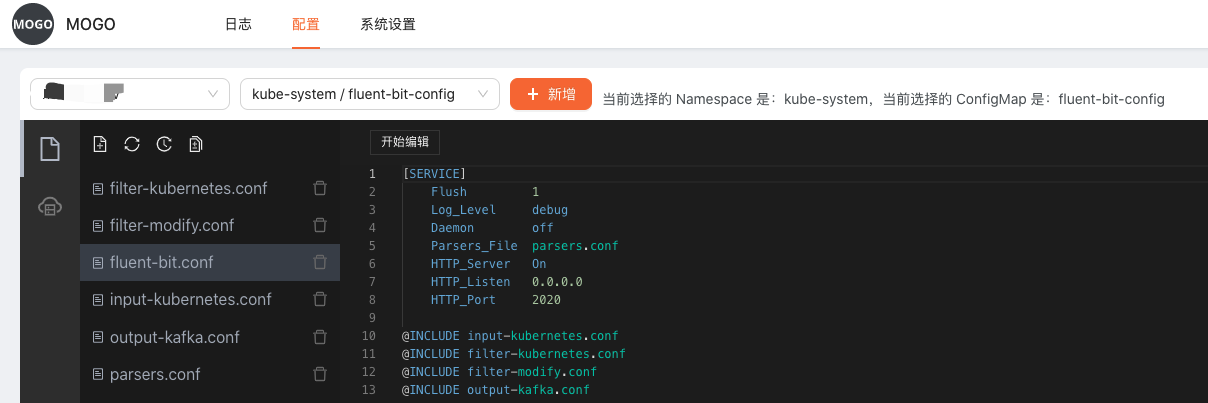Click the new file icon in file toolbar
1208x403 pixels.
(x=100, y=144)
